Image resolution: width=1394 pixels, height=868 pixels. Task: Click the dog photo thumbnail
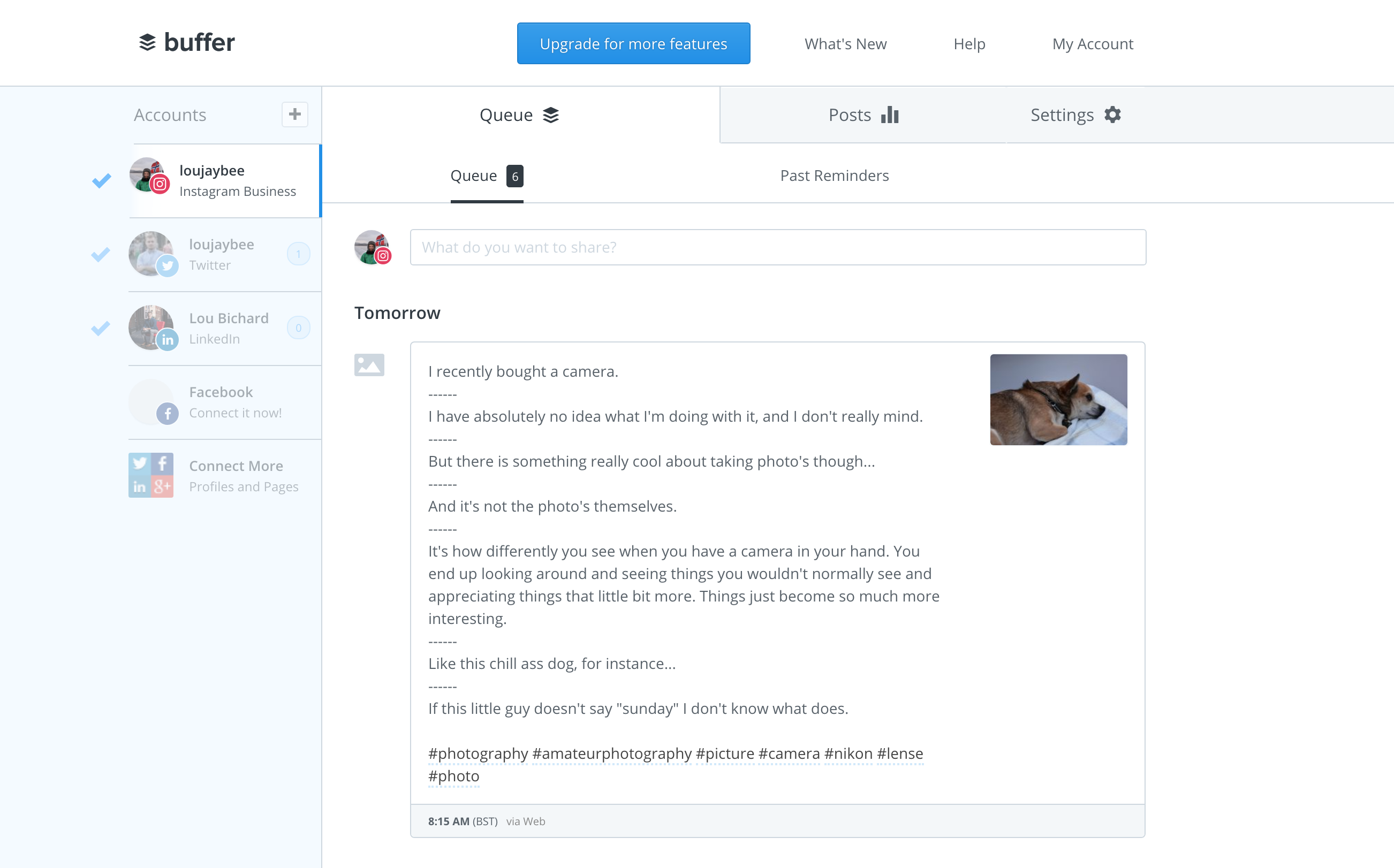(1058, 400)
